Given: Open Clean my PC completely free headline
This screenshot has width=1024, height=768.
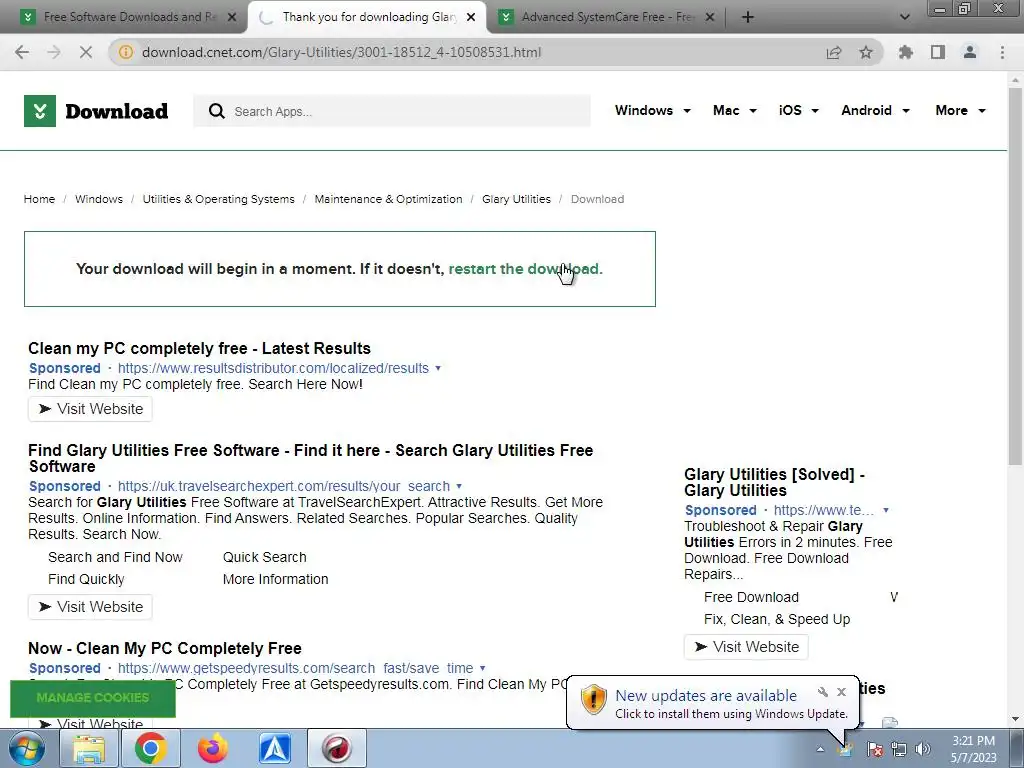Looking at the screenshot, I should 199,348.
